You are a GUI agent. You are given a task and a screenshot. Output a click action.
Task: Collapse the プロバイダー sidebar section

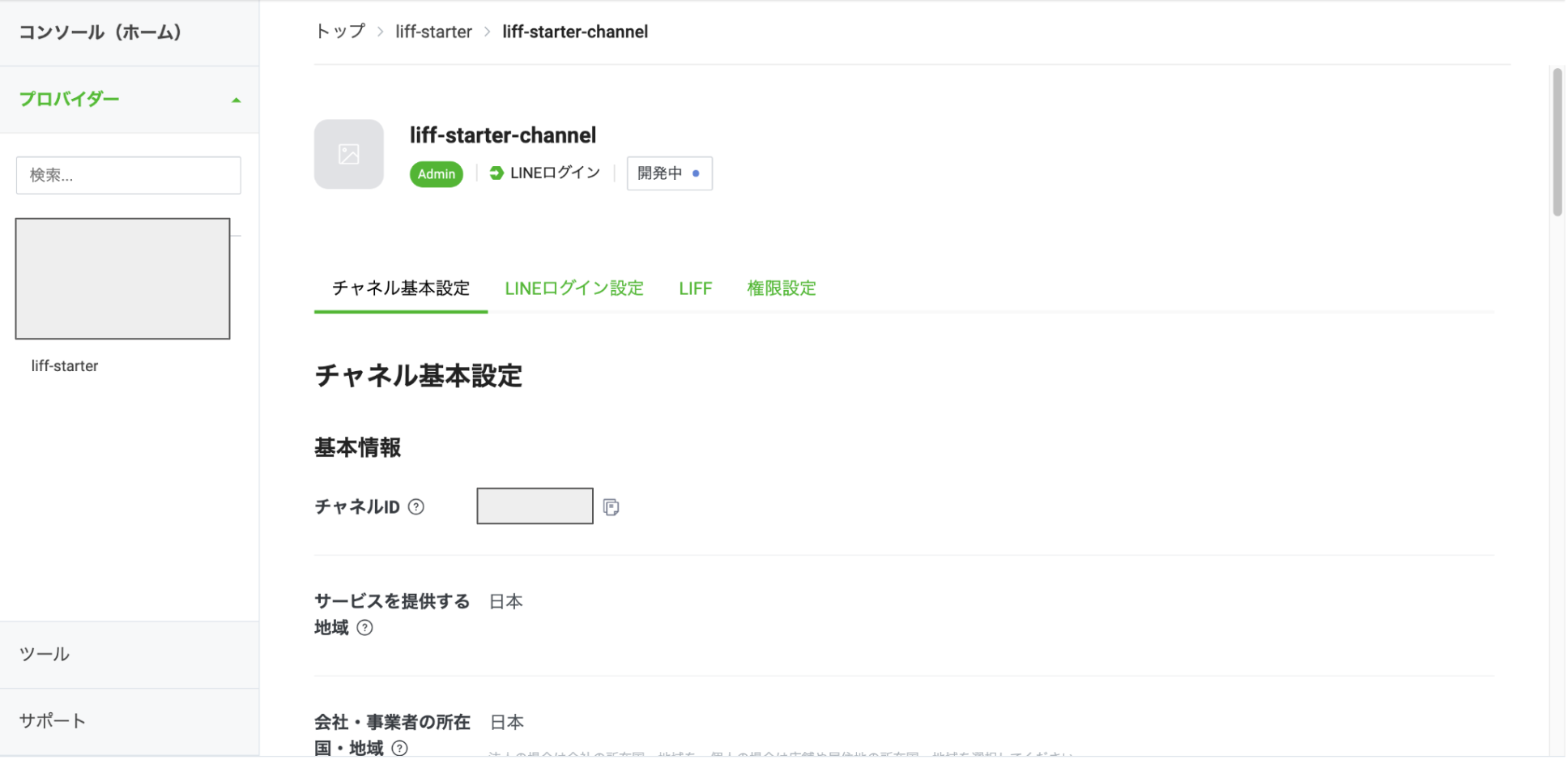236,99
